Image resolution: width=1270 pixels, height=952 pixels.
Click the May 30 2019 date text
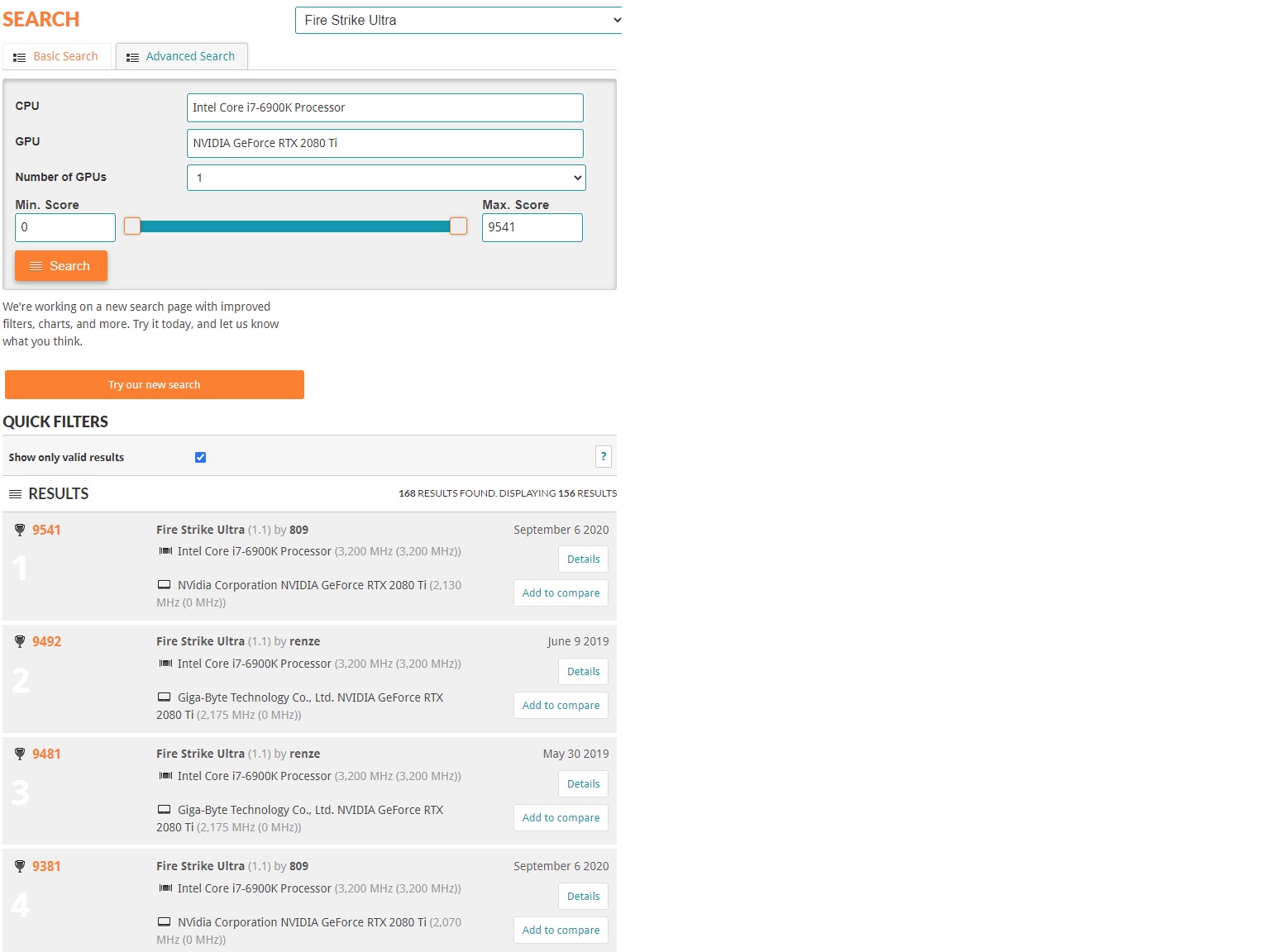[x=575, y=754]
